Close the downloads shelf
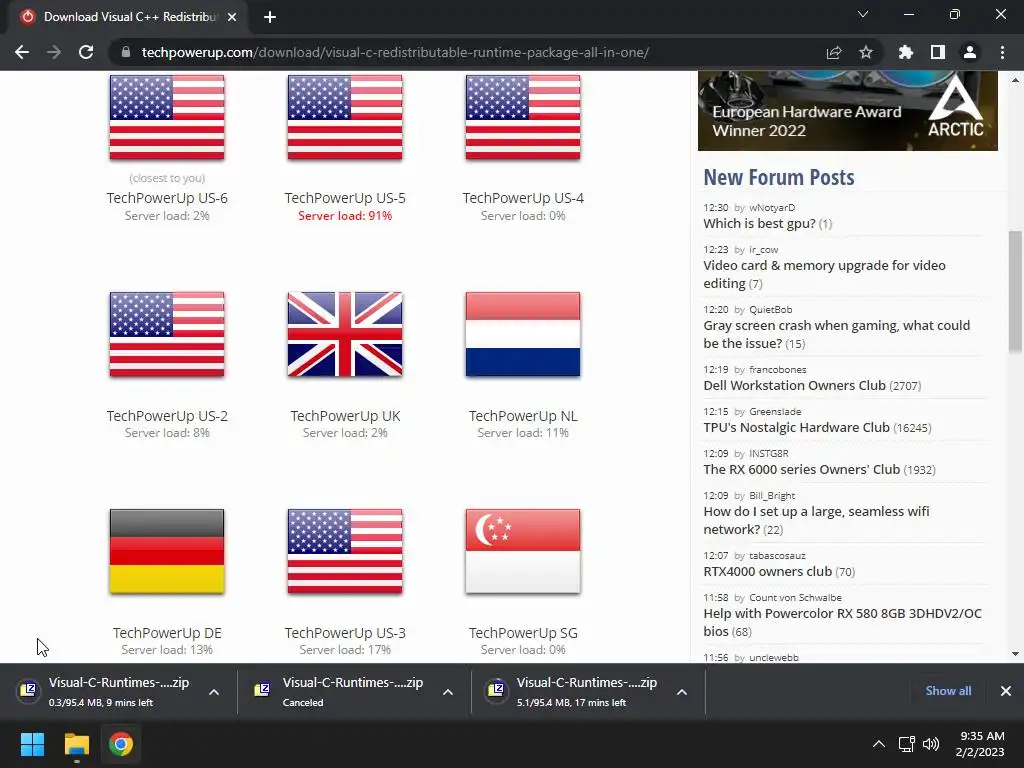The height and width of the screenshot is (768, 1024). click(1006, 691)
